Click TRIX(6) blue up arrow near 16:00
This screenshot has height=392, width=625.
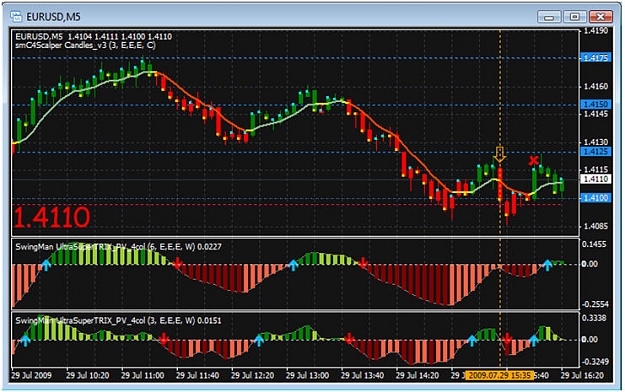547,265
